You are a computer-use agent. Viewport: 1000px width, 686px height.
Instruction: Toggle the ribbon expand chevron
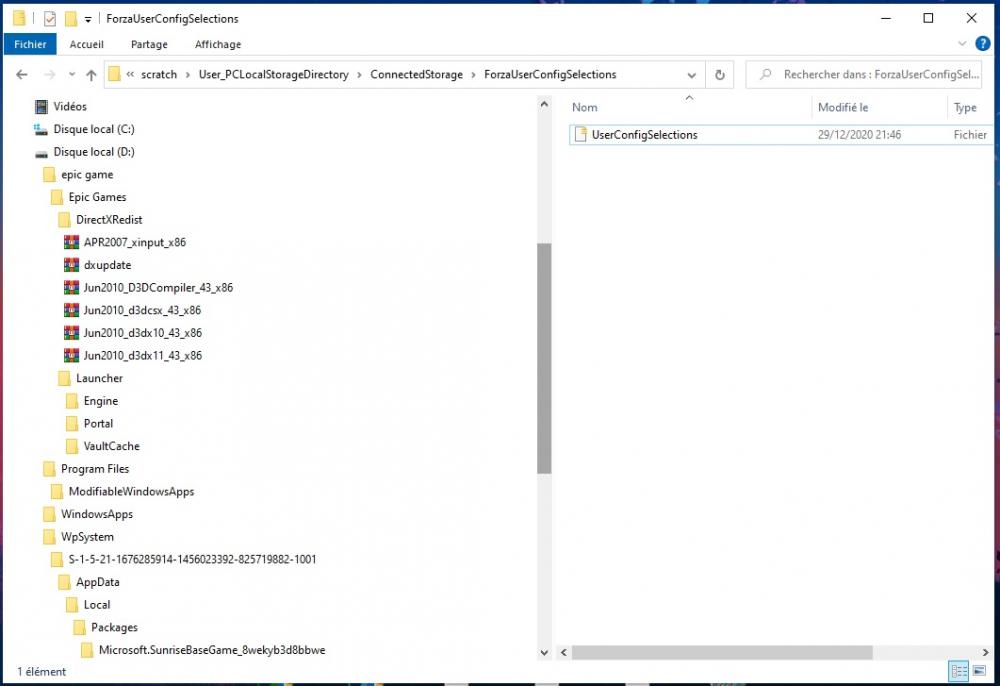pyautogui.click(x=962, y=44)
